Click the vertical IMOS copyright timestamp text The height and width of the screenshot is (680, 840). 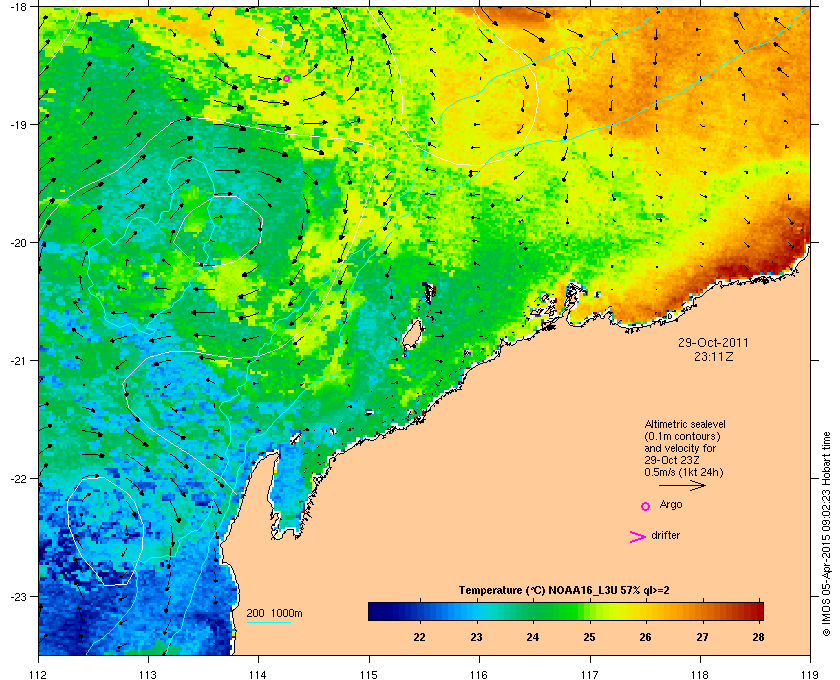[827, 534]
